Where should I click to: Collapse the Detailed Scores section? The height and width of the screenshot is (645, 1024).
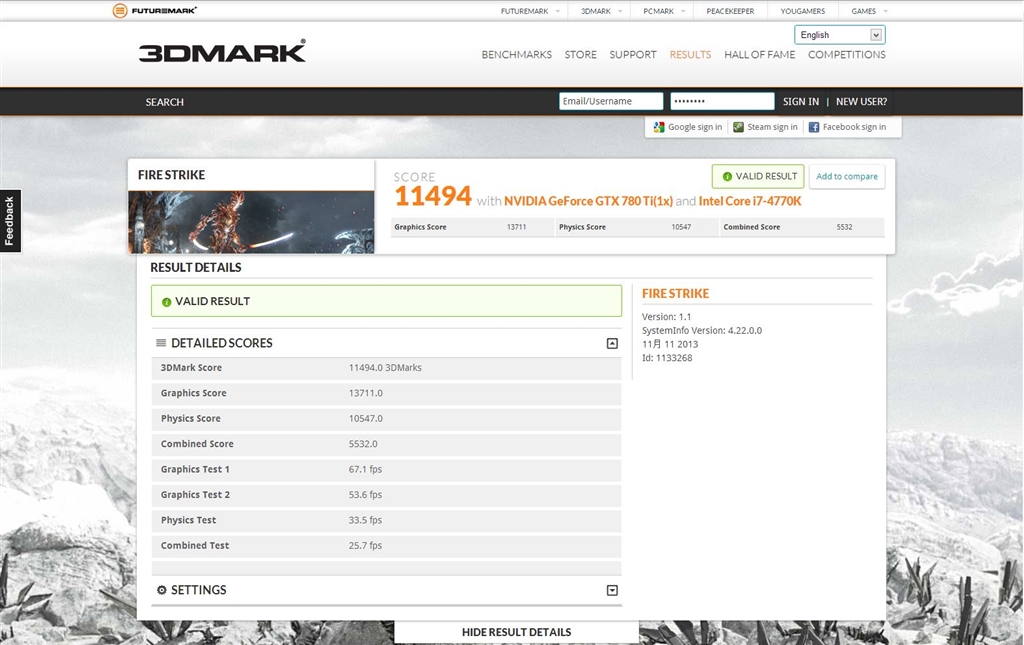612,343
